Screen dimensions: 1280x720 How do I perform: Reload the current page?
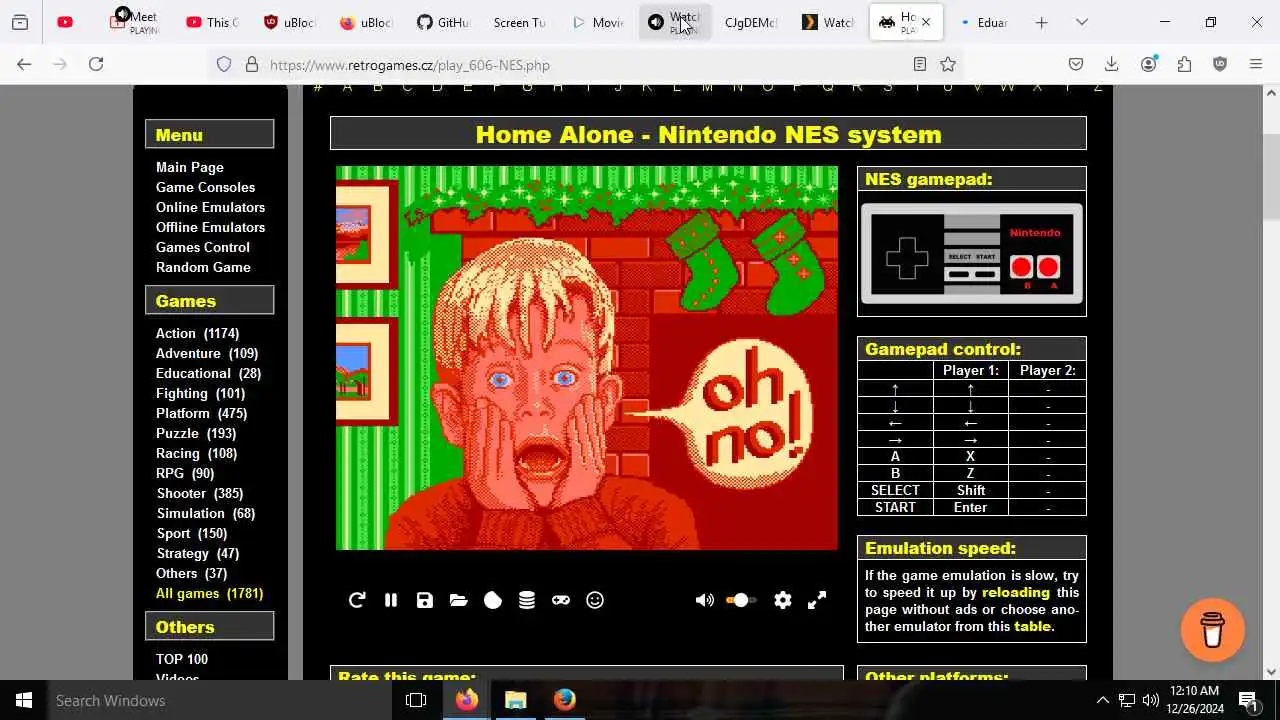(96, 64)
